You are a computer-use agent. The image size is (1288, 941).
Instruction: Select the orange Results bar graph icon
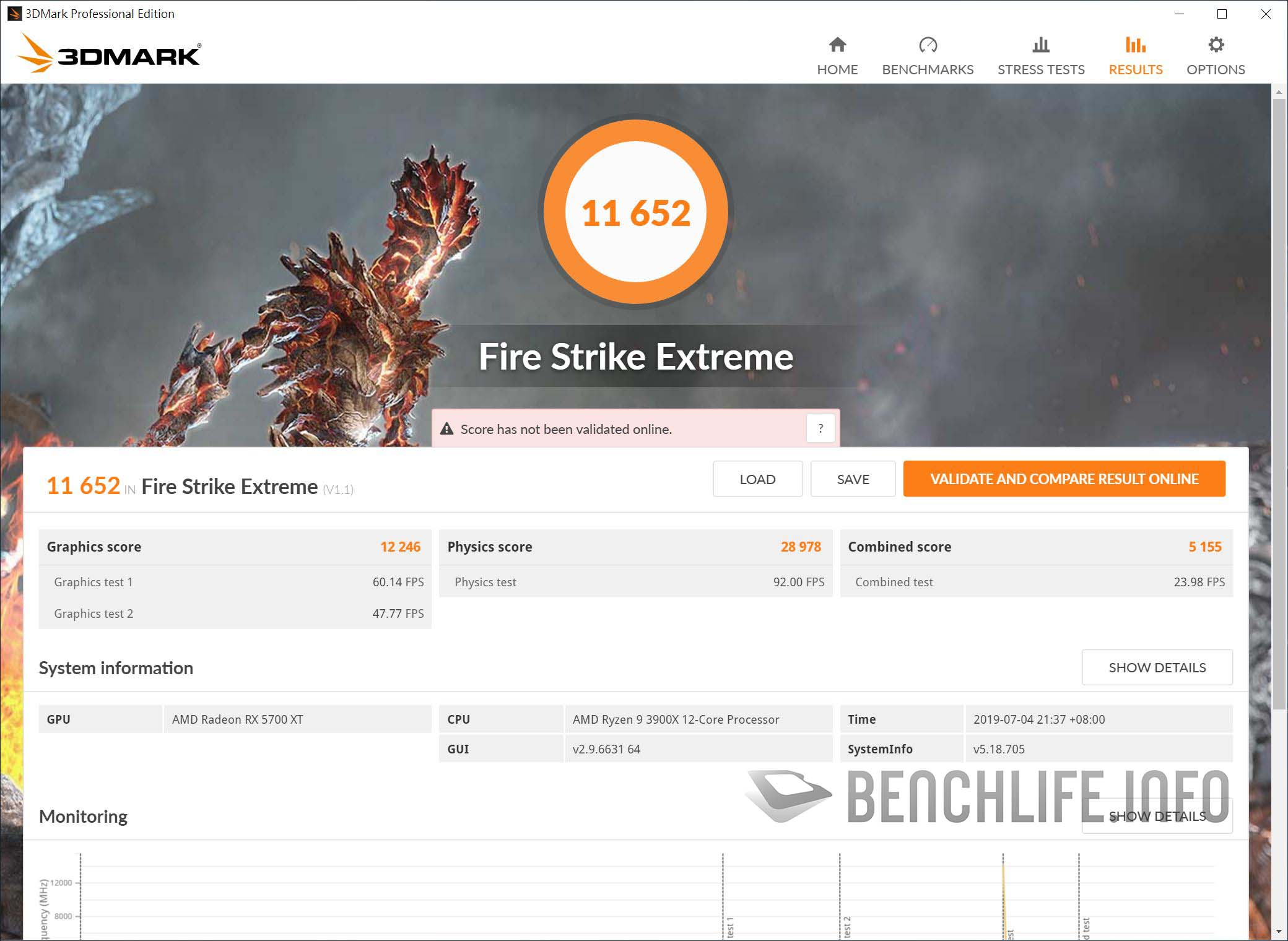[x=1135, y=45]
